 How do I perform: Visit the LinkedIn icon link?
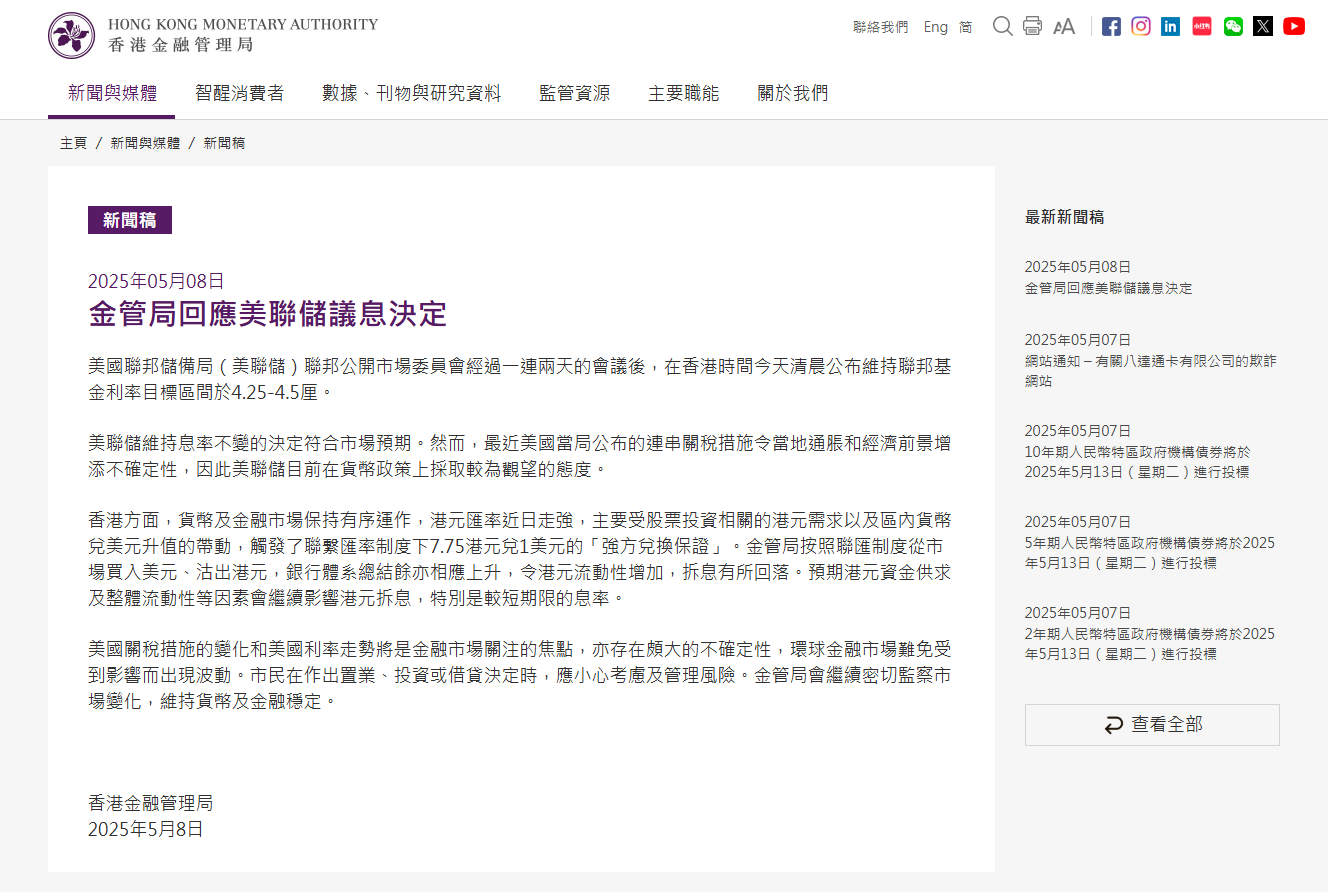pyautogui.click(x=1170, y=27)
